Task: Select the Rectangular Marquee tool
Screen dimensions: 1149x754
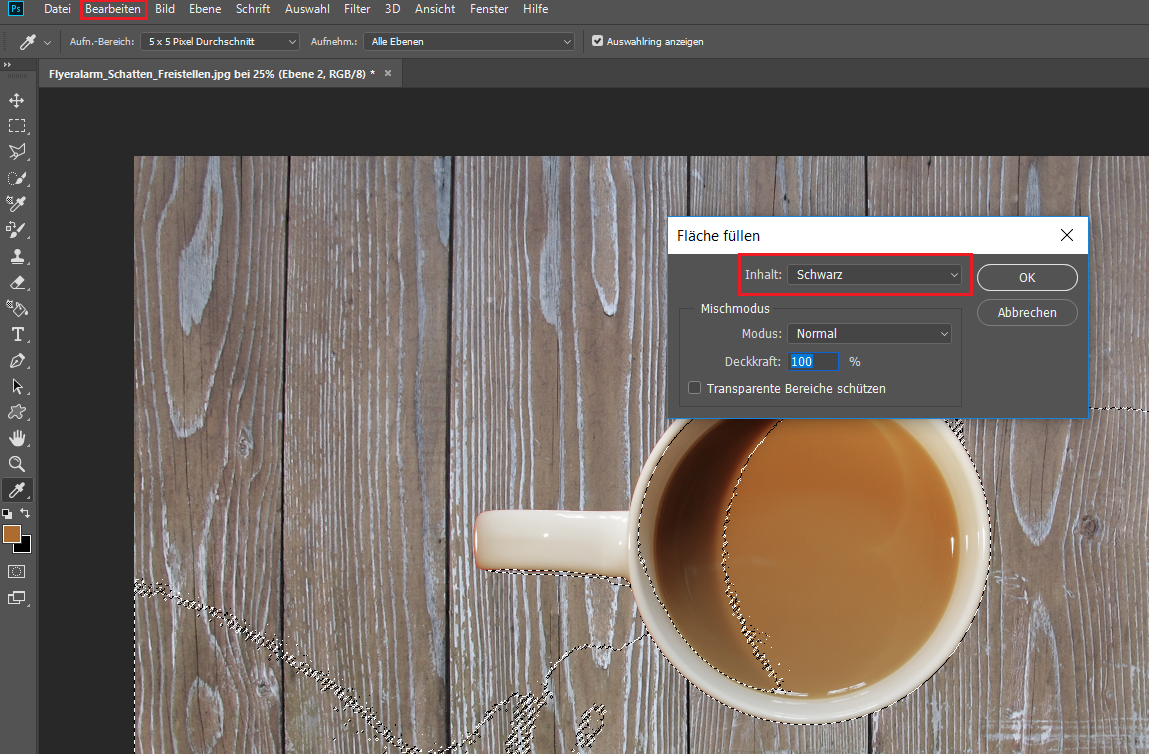Action: 17,126
